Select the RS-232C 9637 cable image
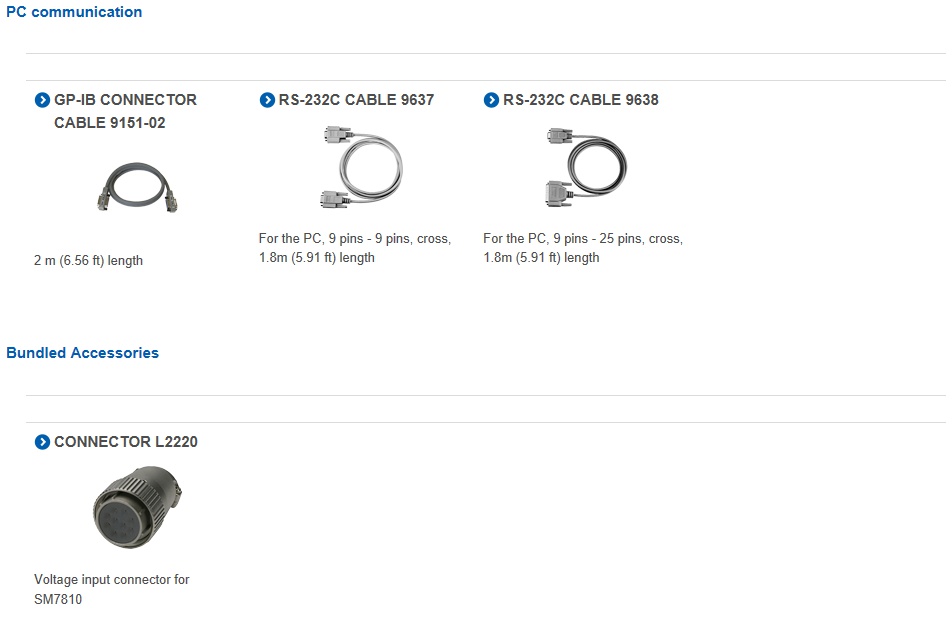 pos(360,166)
